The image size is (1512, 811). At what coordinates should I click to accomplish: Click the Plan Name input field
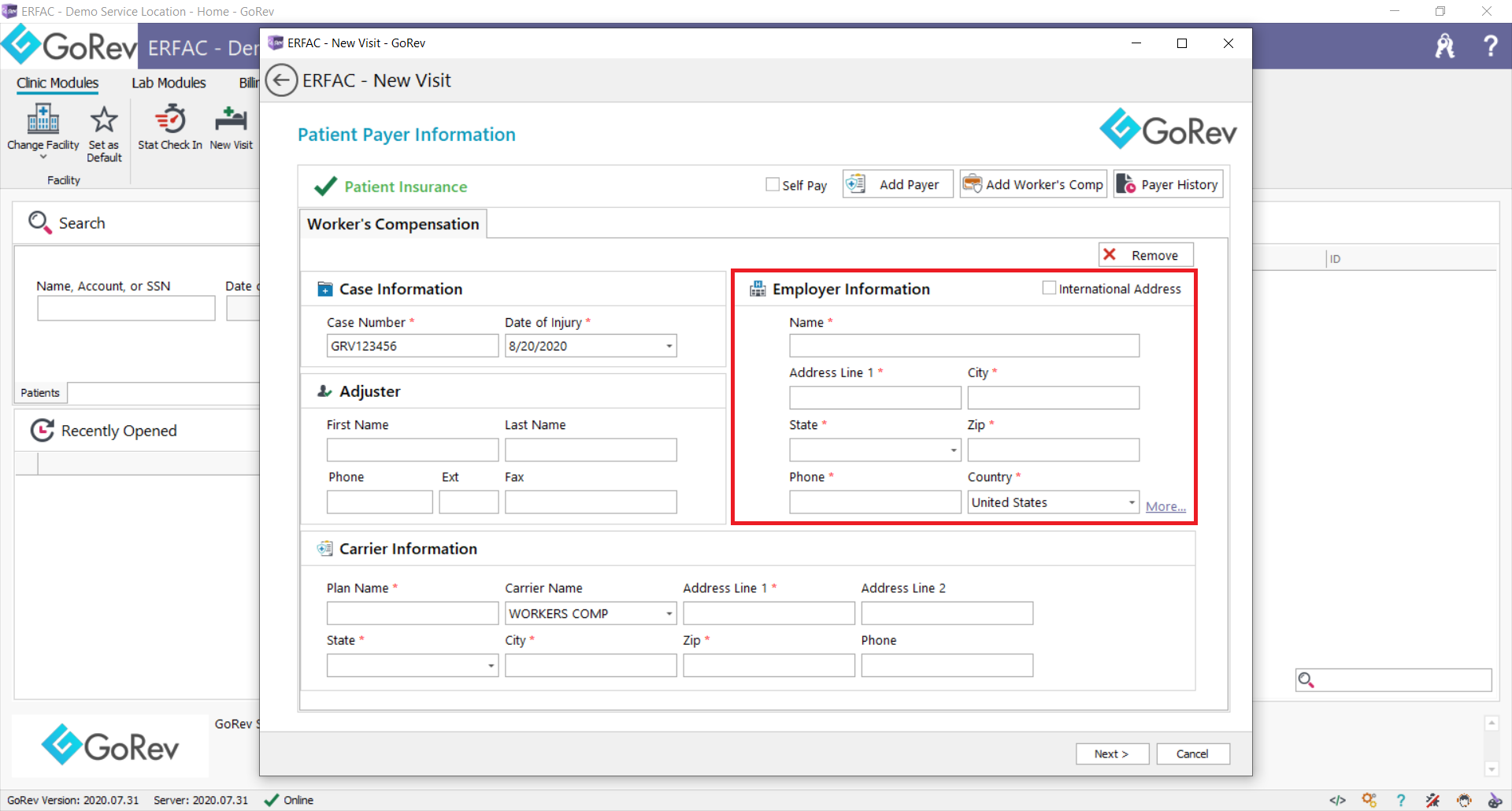tap(413, 613)
